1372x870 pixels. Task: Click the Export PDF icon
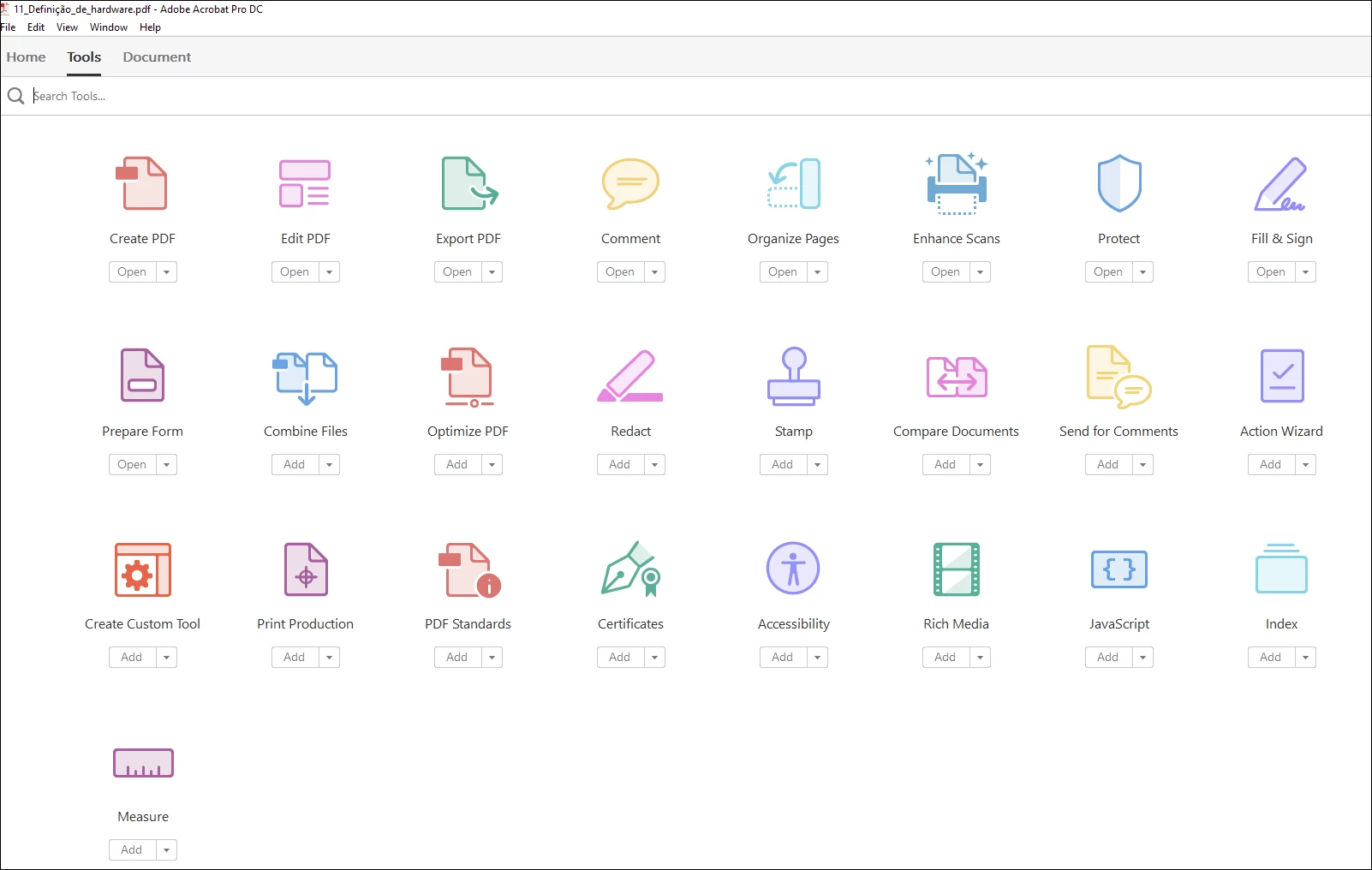[469, 183]
